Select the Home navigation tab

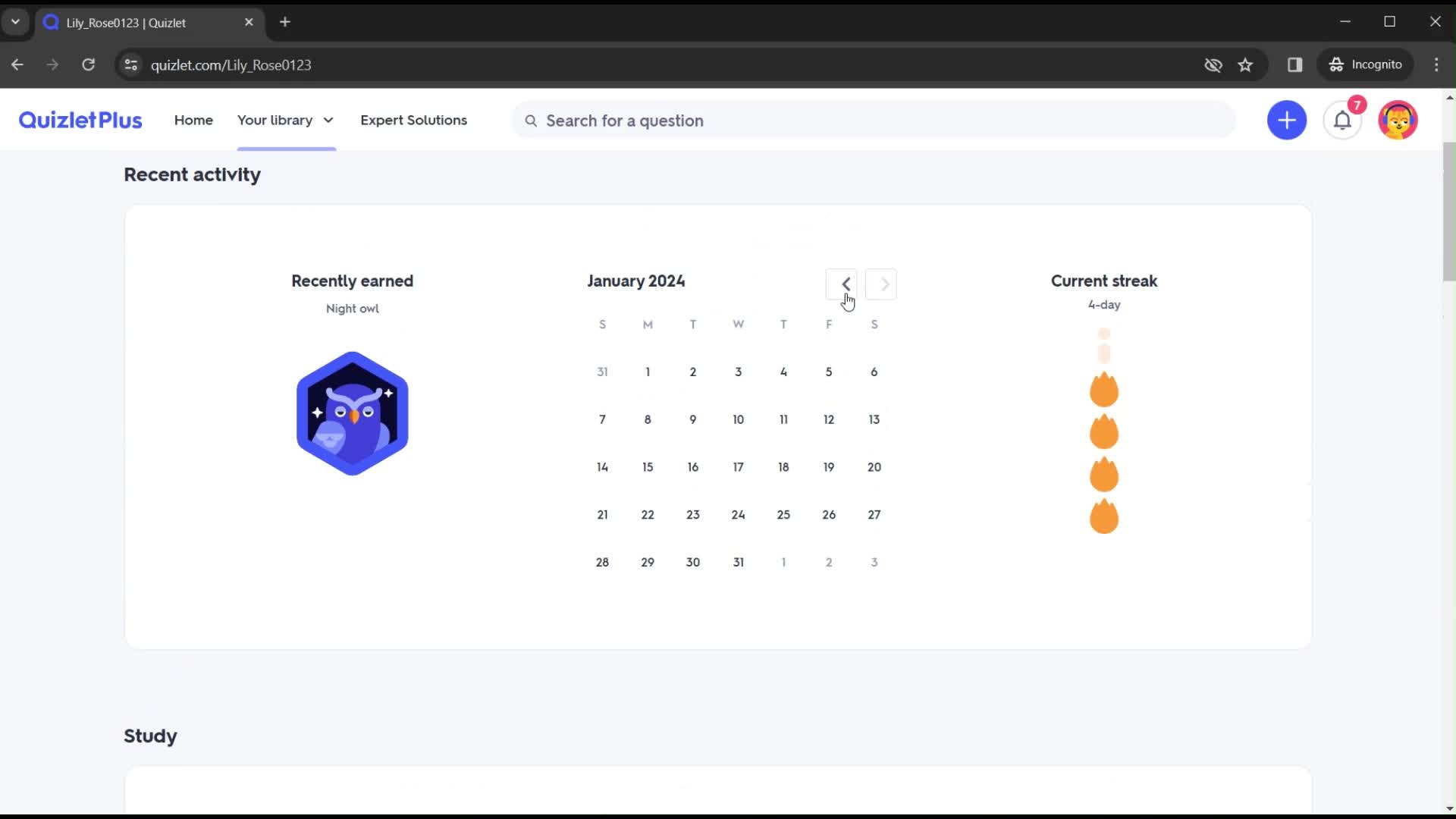tap(193, 120)
